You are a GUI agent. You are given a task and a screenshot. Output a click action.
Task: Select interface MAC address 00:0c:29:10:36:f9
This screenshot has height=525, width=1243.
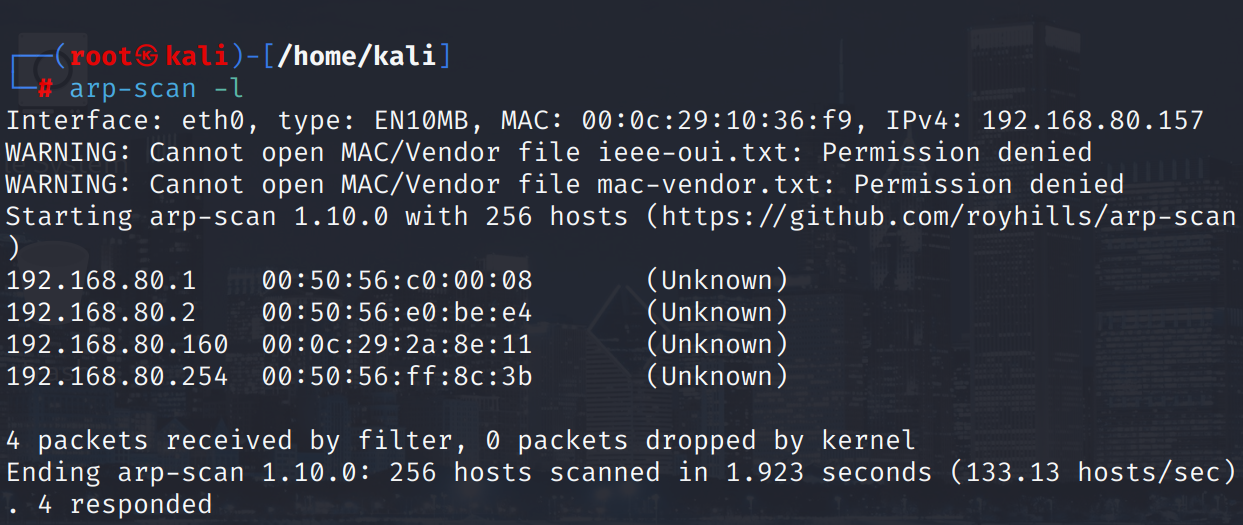click(717, 121)
